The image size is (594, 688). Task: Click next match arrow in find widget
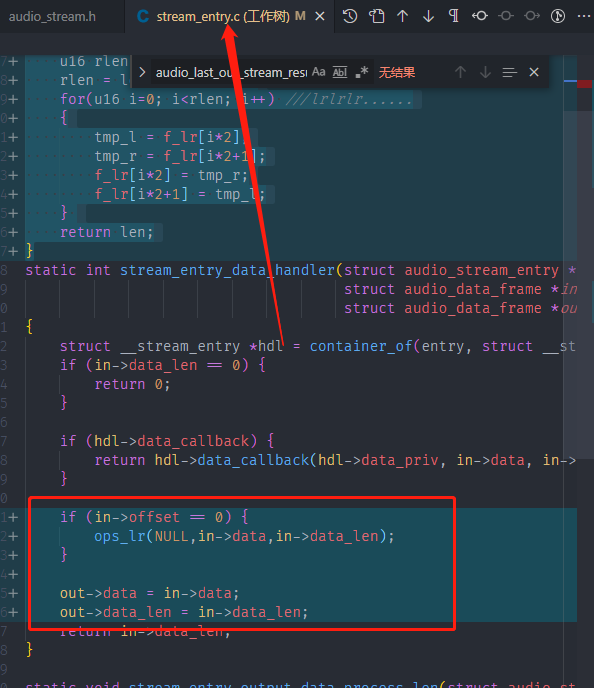[485, 72]
